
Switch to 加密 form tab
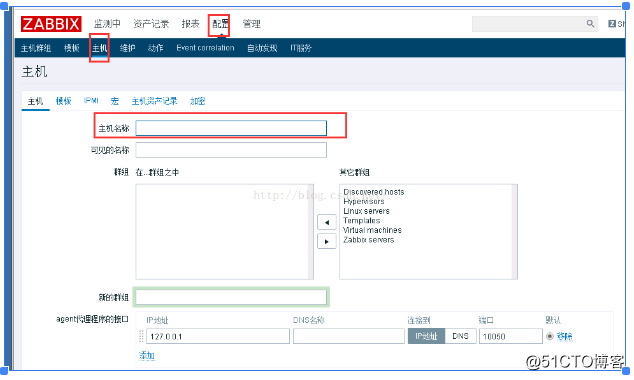point(198,101)
